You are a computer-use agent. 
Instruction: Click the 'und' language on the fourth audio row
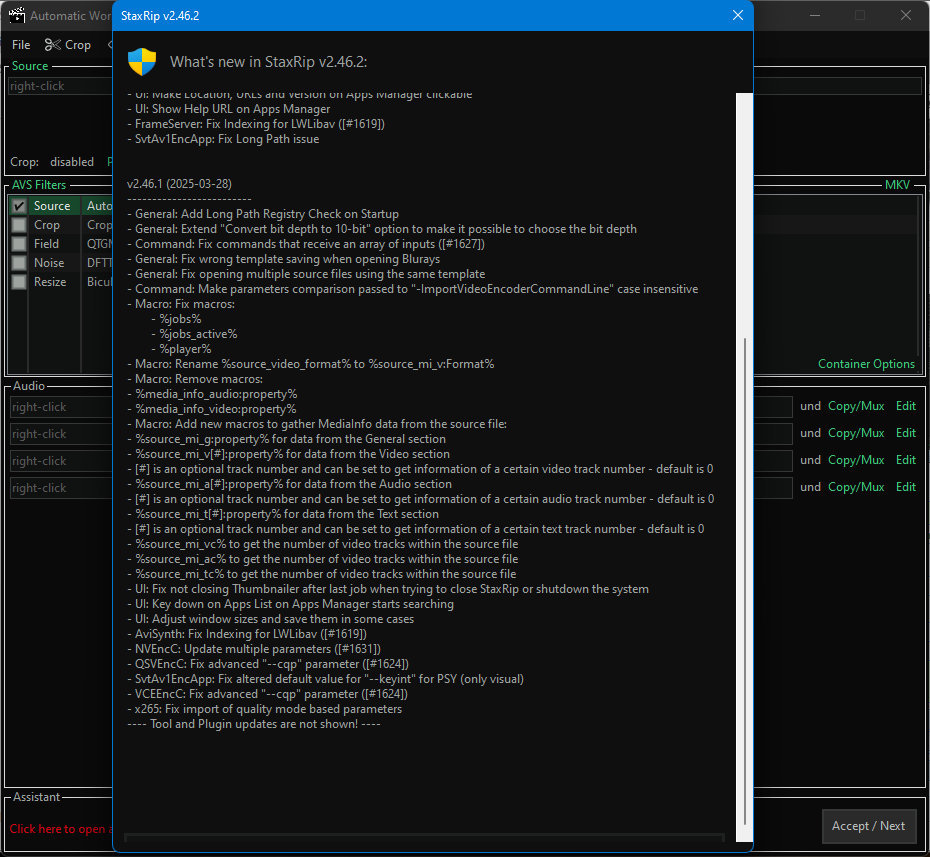[x=810, y=487]
